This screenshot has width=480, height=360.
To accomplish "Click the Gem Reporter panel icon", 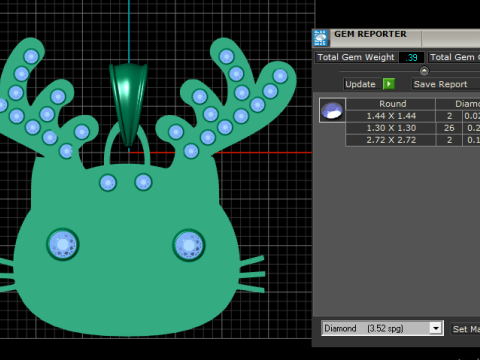I will click(321, 38).
